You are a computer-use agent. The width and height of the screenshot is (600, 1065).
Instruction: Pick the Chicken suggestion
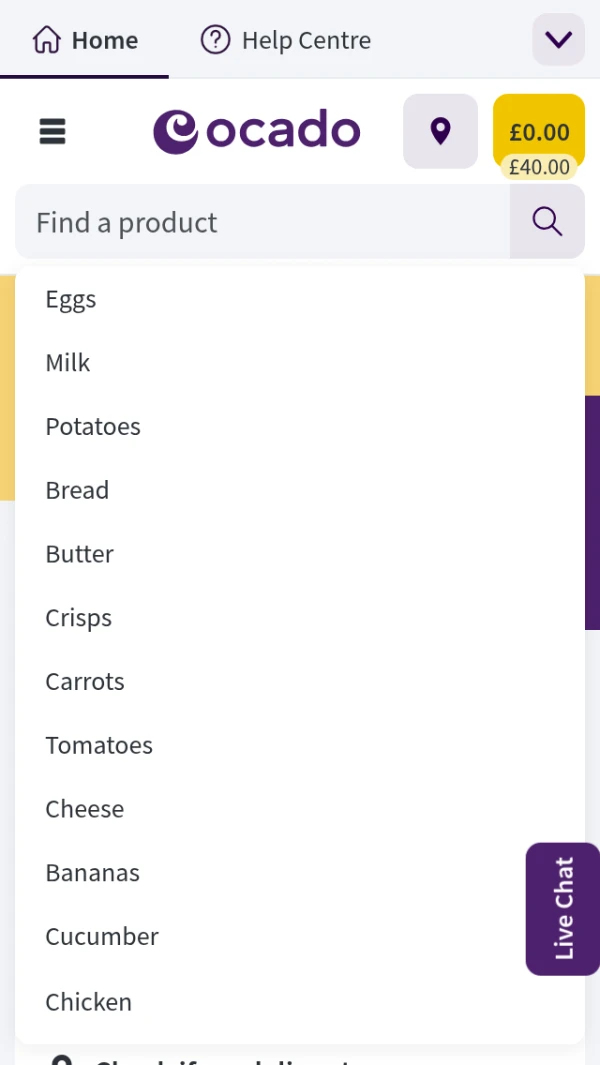tap(89, 1001)
